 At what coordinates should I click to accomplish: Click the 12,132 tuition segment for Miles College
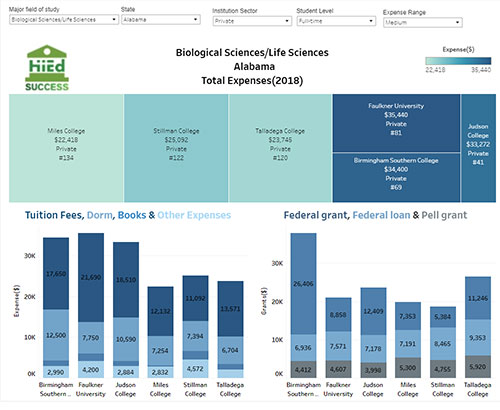(x=160, y=311)
